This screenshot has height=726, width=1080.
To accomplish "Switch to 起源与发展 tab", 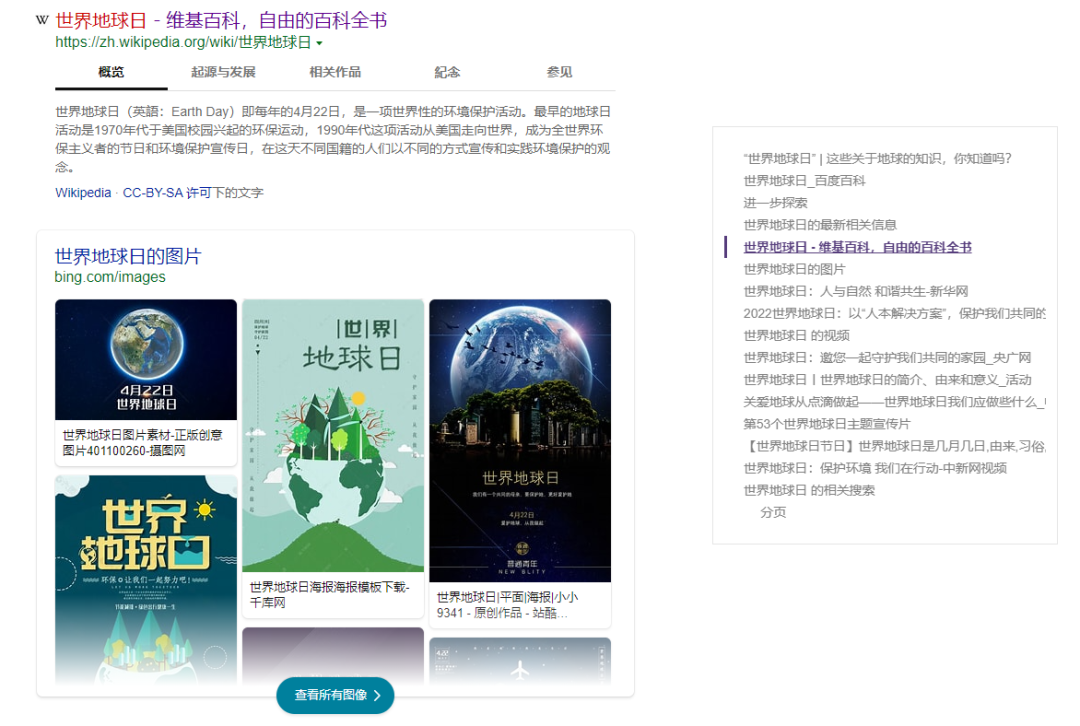I will tap(223, 72).
